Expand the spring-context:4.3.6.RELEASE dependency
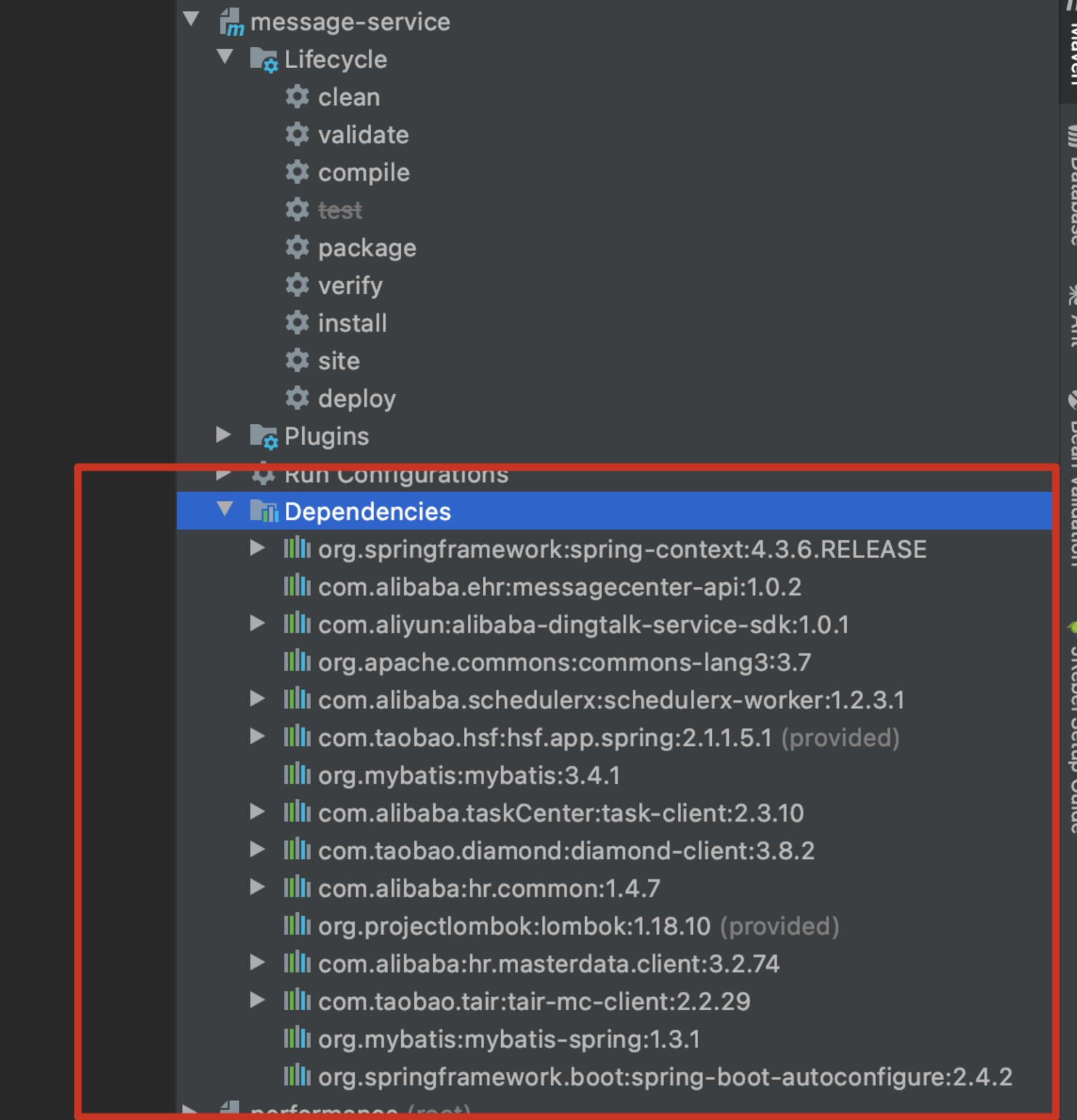The height and width of the screenshot is (1120, 1077). [258, 548]
